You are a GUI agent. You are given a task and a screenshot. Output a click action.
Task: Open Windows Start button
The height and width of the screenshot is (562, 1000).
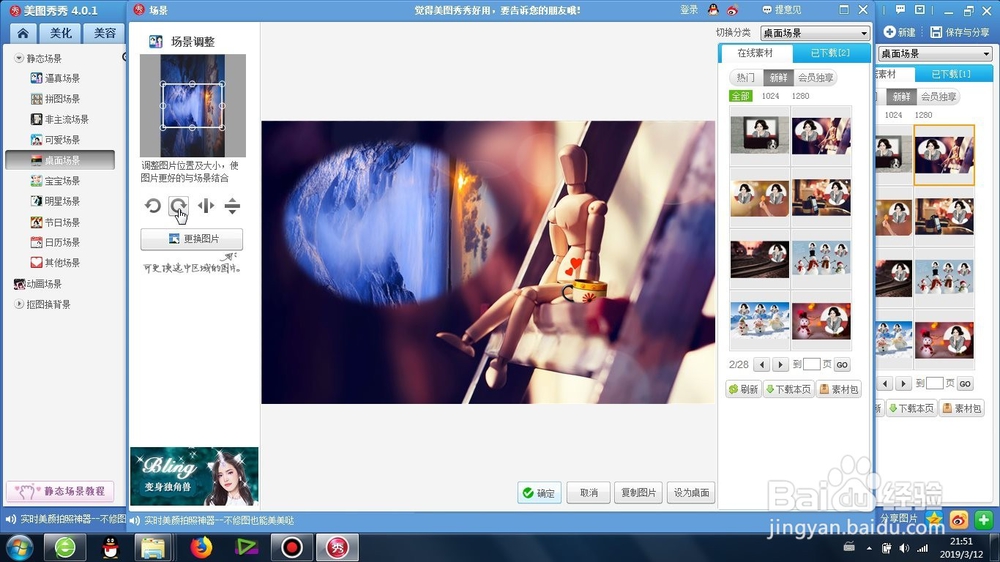[19, 547]
